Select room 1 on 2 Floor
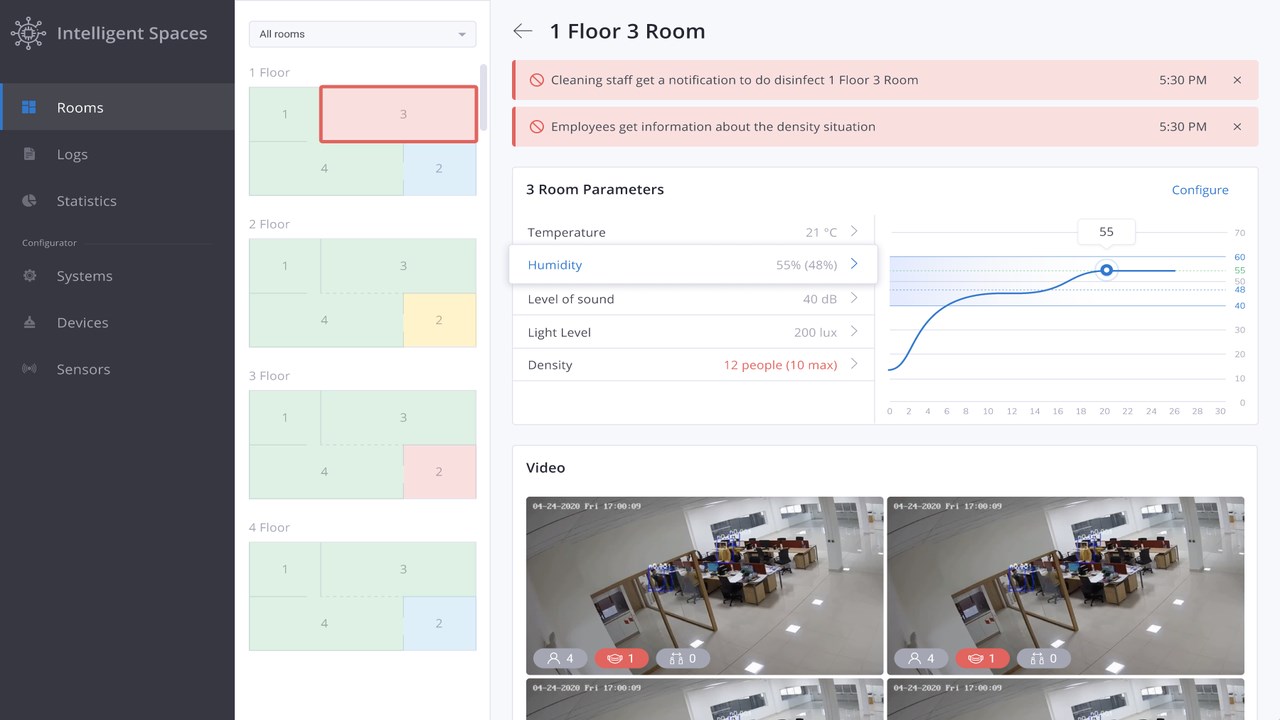This screenshot has height=720, width=1280. (285, 266)
